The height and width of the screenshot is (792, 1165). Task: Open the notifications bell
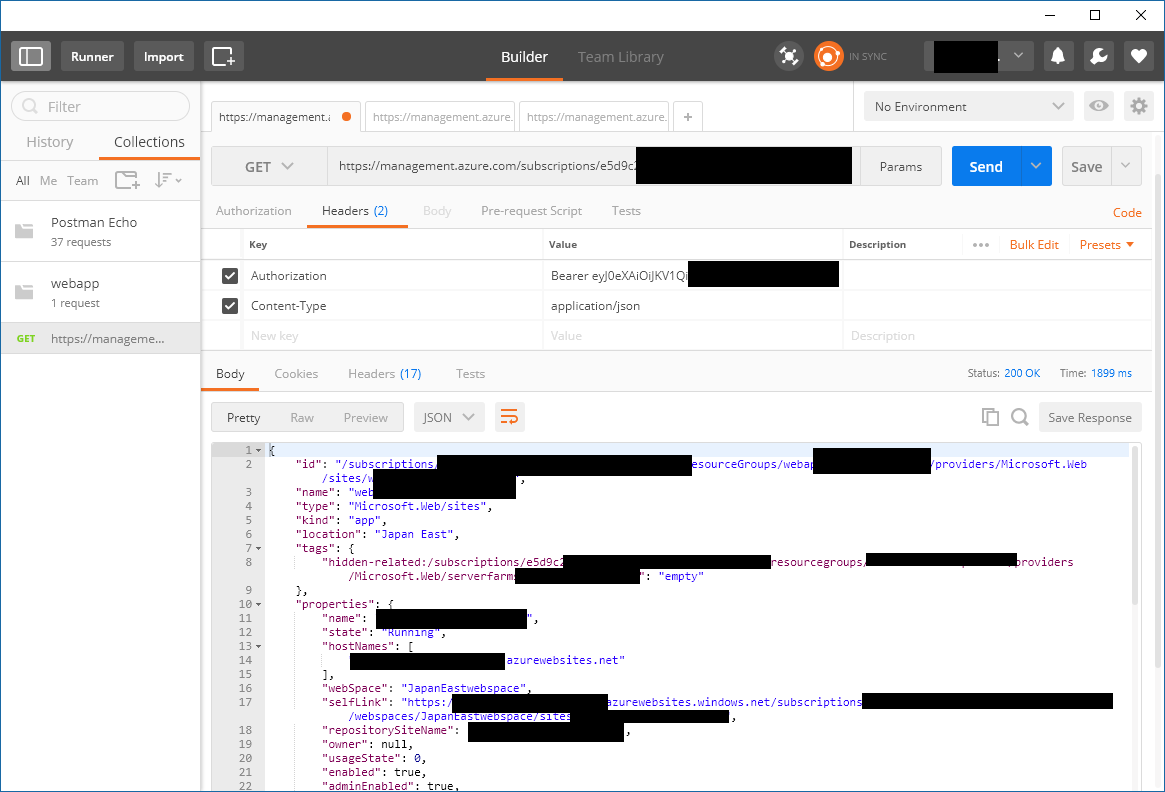(1058, 56)
